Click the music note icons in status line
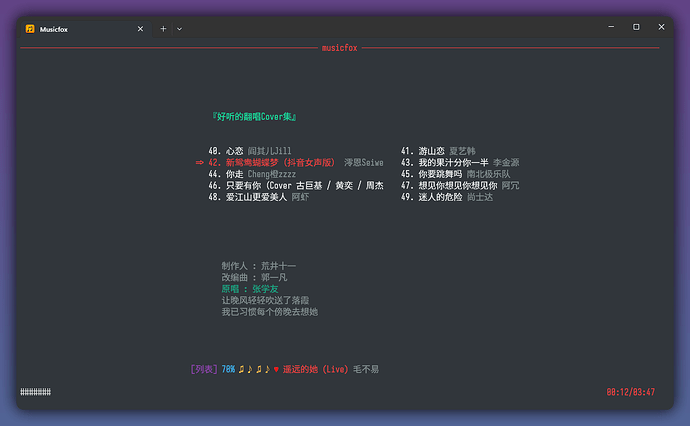The height and width of the screenshot is (426, 690). (x=254, y=369)
